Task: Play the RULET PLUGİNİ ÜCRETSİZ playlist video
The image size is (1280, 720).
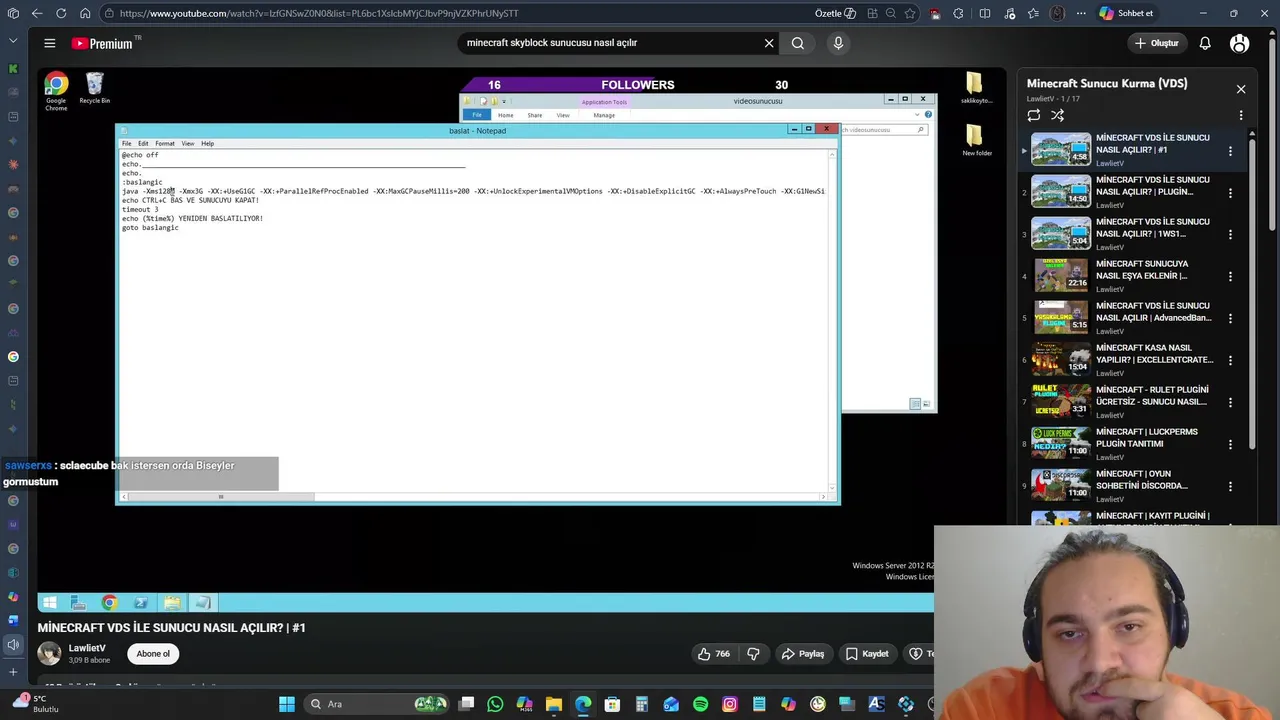Action: [1061, 400]
